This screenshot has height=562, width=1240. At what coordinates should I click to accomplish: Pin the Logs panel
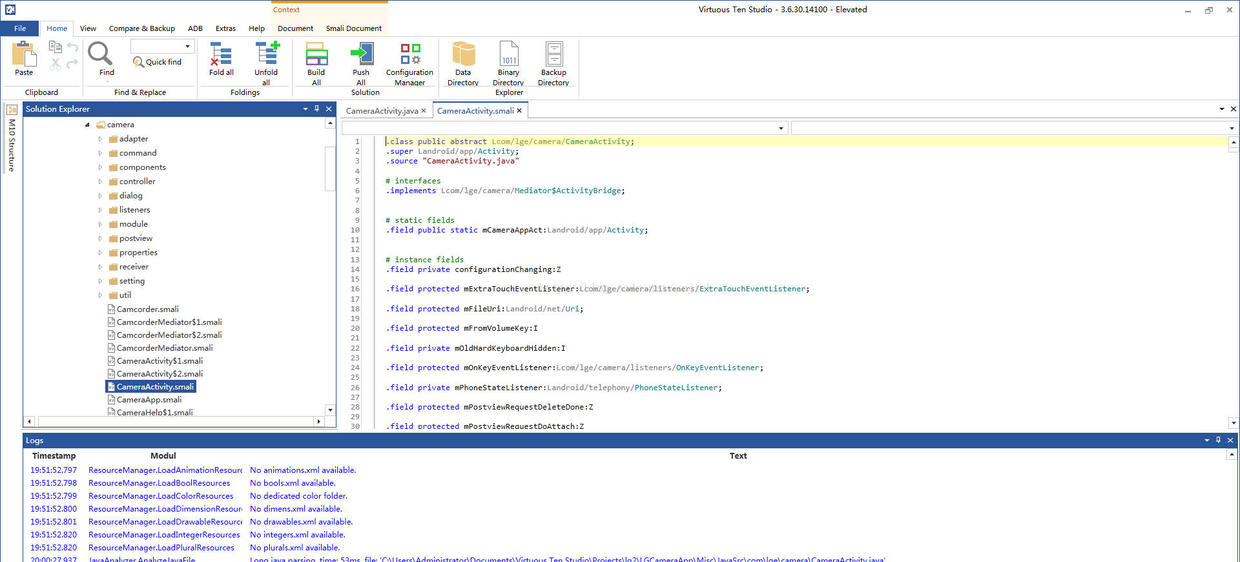[1220, 440]
